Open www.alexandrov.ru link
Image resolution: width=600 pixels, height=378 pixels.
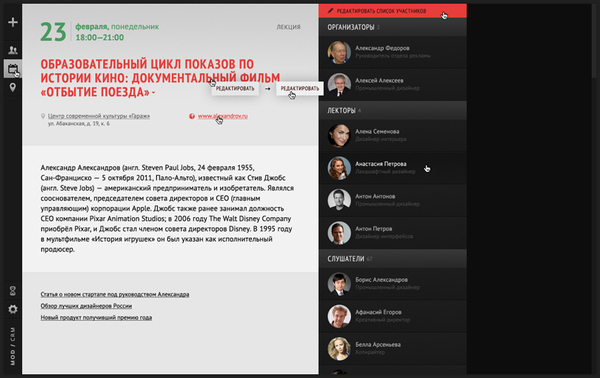point(223,116)
